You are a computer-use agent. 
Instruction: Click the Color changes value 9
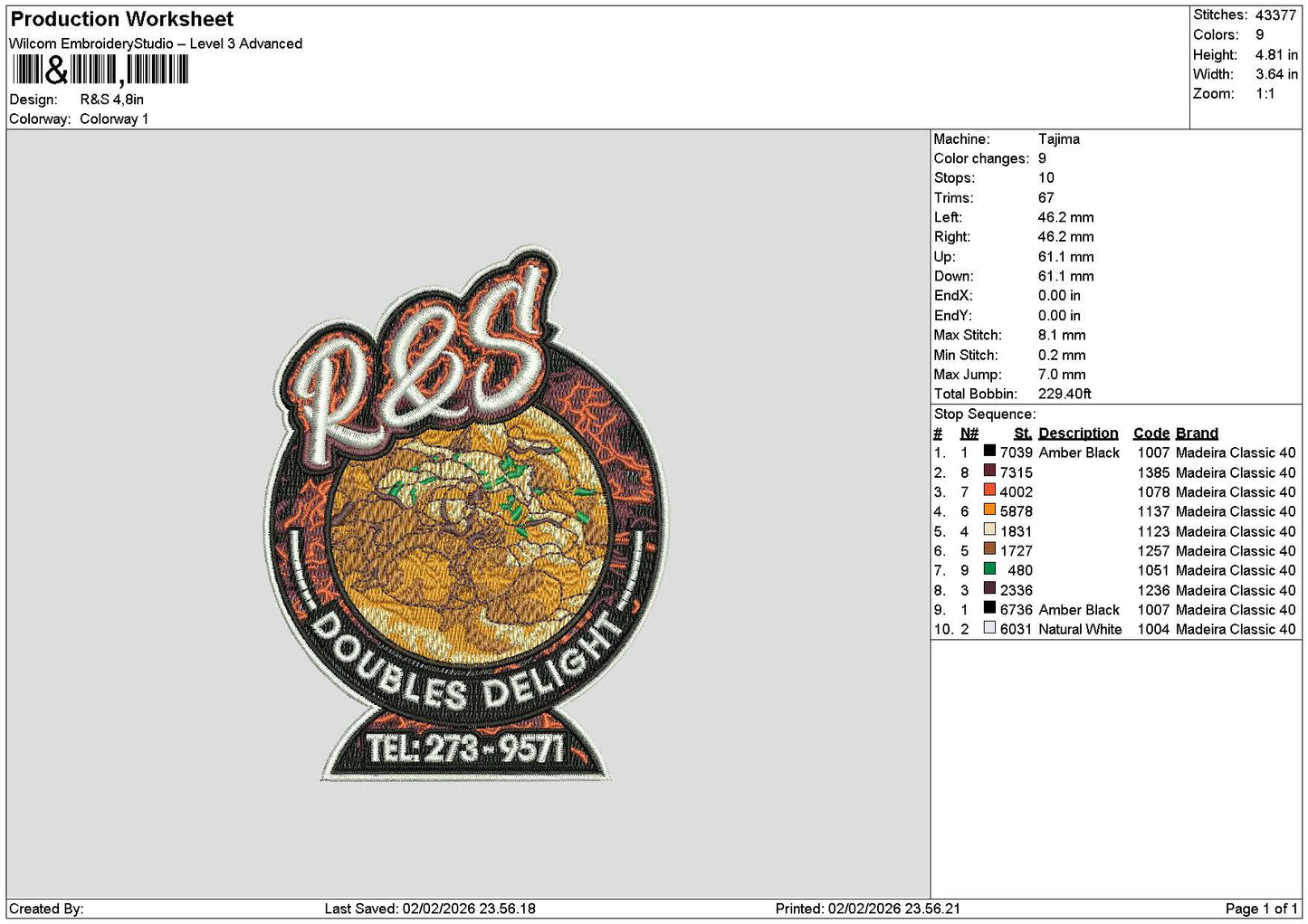[x=1042, y=158]
